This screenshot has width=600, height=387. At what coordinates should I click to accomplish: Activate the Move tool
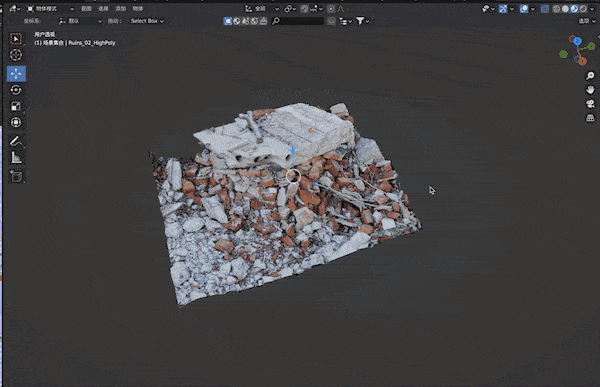tap(16, 73)
